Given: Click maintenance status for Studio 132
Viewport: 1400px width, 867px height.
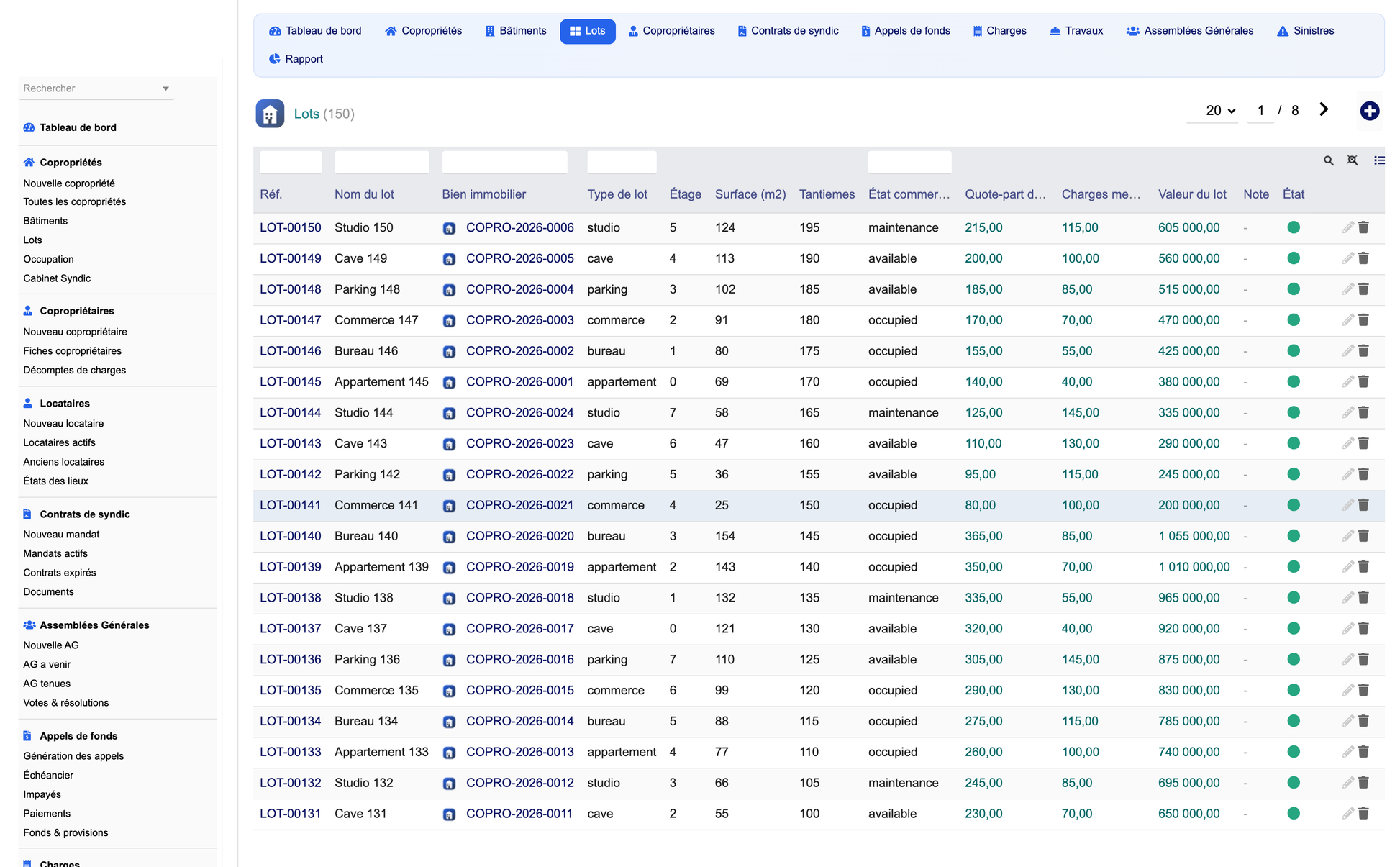Looking at the screenshot, I should (904, 783).
